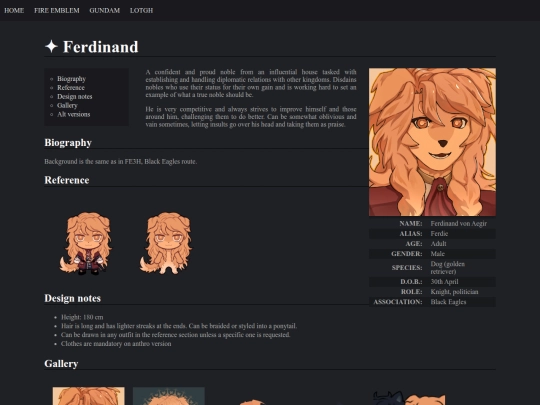The image size is (540, 405).
Task: Open the Alt versions contents link
Action: tap(74, 114)
